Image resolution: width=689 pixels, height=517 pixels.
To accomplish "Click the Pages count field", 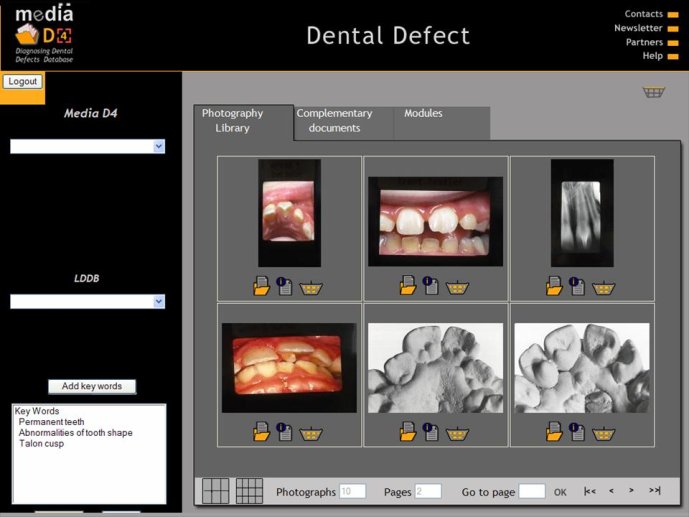I will [x=428, y=491].
